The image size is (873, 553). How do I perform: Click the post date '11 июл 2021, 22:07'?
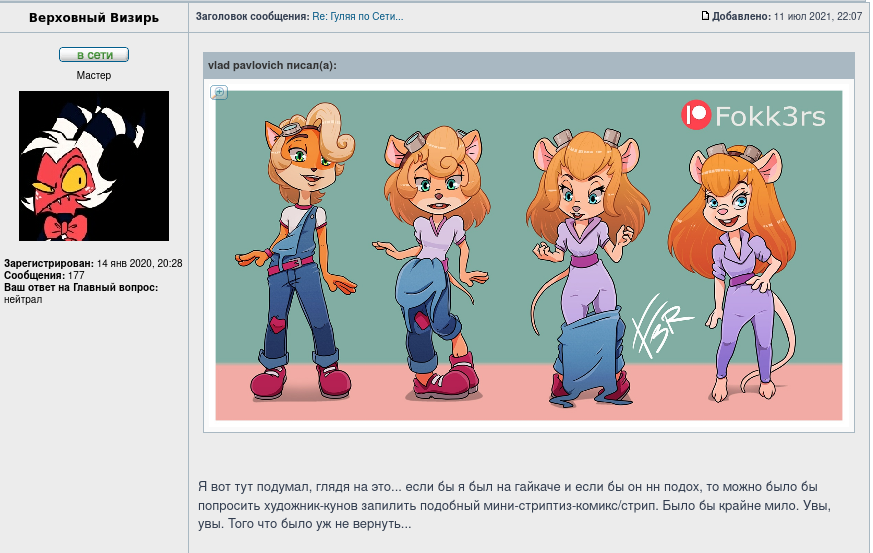click(818, 17)
